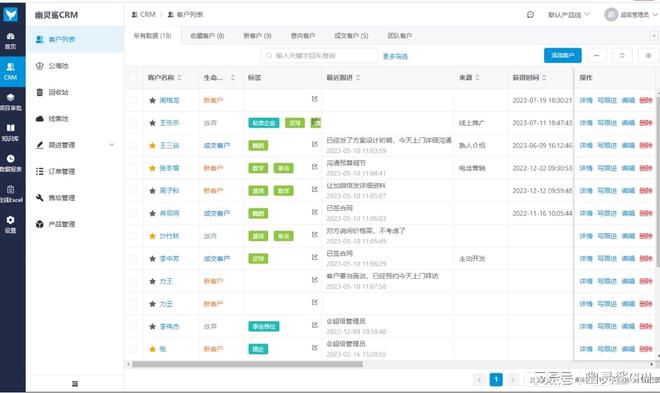
Task: Tick the checkbox for 李中芳 row
Action: point(133,259)
